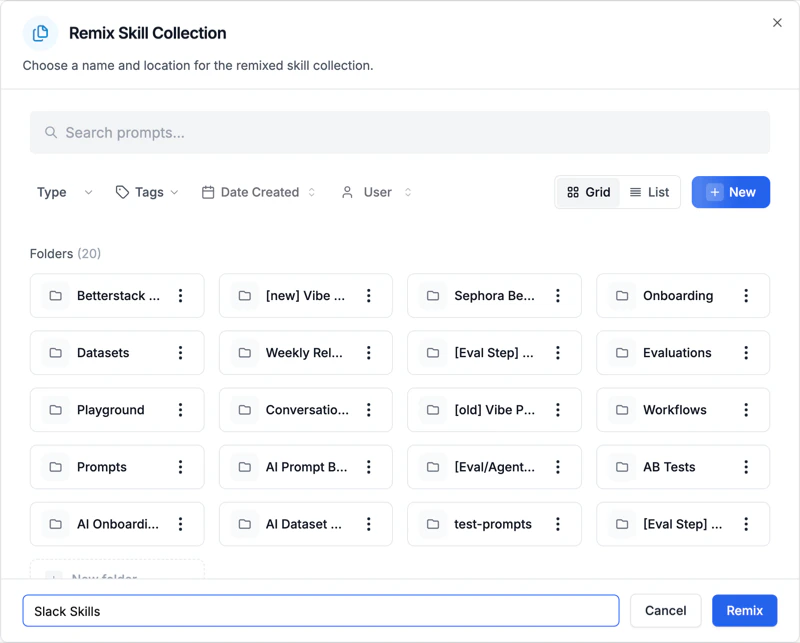Open the kebab menu on the Prompts folder
Image resolution: width=800 pixels, height=643 pixels.
point(181,467)
